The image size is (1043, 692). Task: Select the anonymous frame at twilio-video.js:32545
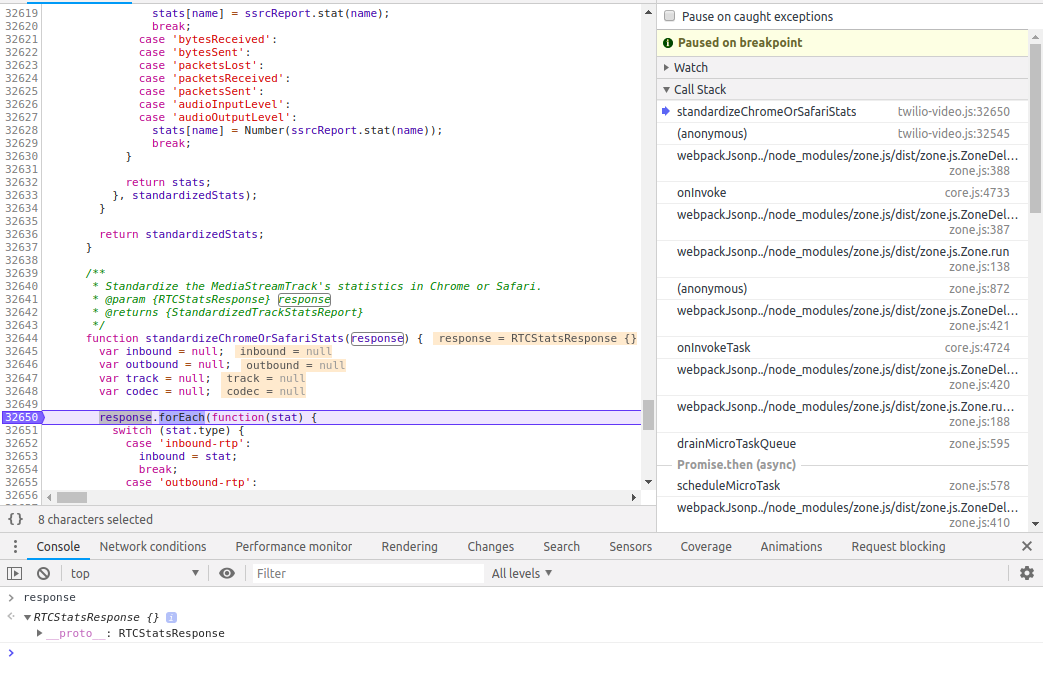[x=841, y=134]
